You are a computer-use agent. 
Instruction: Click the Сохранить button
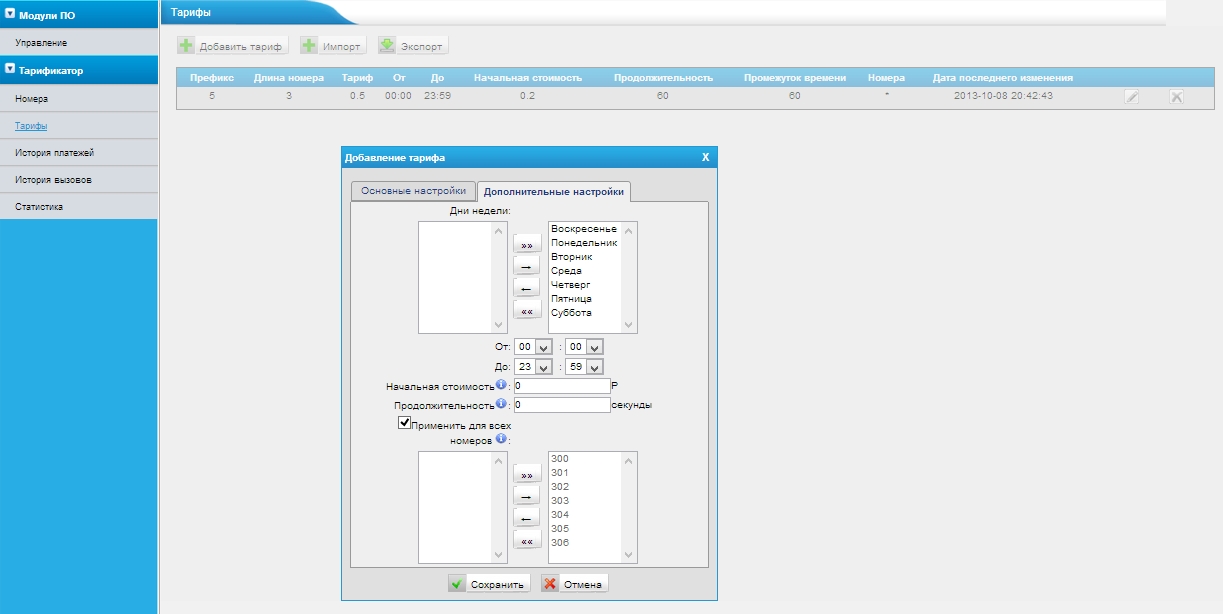click(x=488, y=584)
